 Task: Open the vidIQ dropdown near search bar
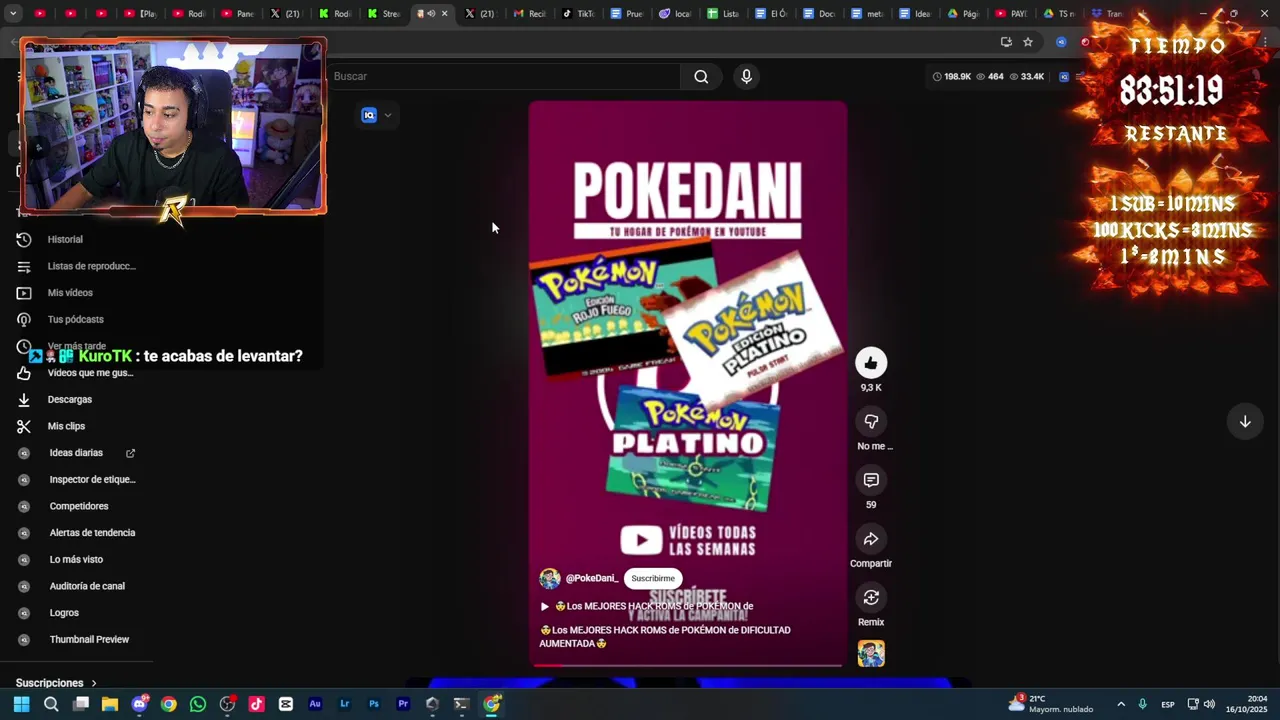pos(377,115)
